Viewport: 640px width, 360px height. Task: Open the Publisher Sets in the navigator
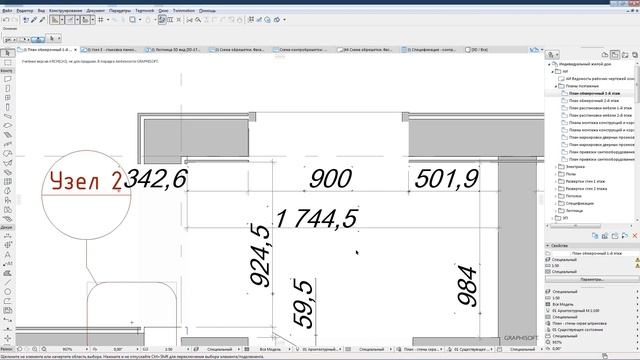click(635, 55)
